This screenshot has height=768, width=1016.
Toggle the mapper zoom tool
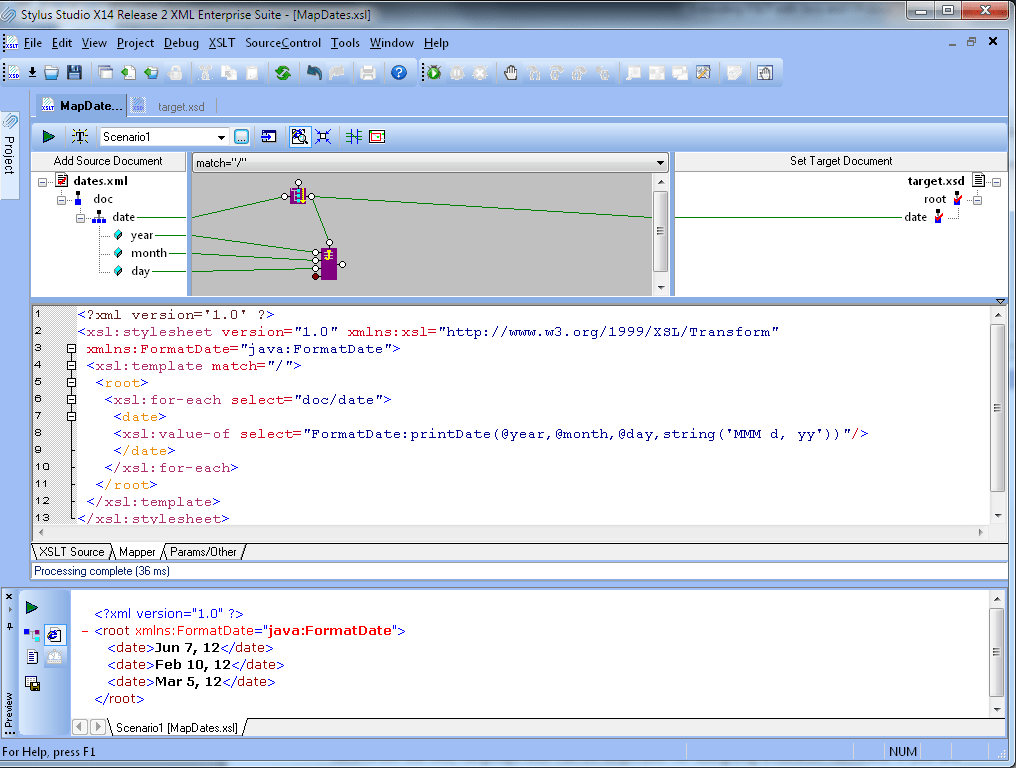tap(299, 136)
